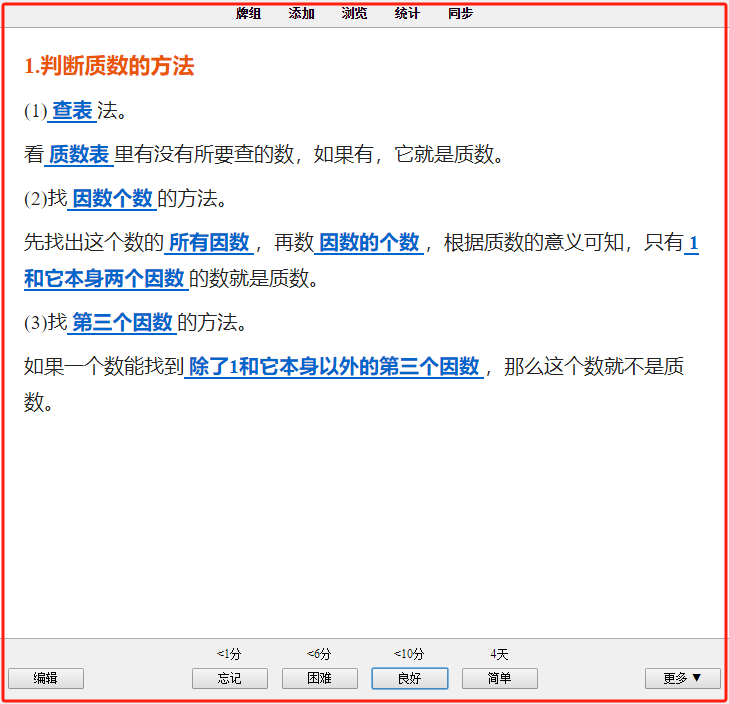Click the <10分 interval label

tap(409, 654)
